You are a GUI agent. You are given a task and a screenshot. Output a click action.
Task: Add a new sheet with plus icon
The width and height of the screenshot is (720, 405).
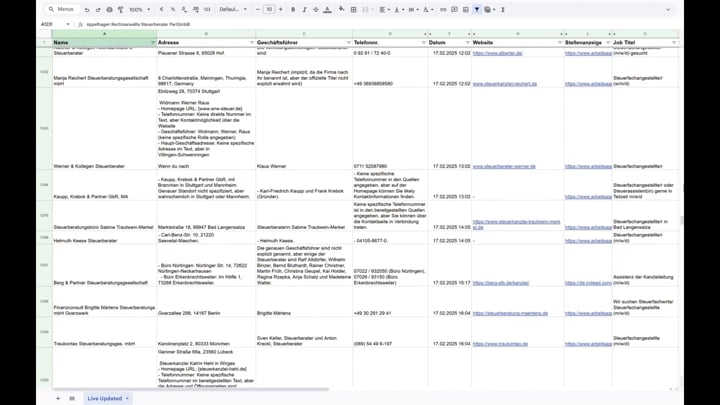click(58, 399)
